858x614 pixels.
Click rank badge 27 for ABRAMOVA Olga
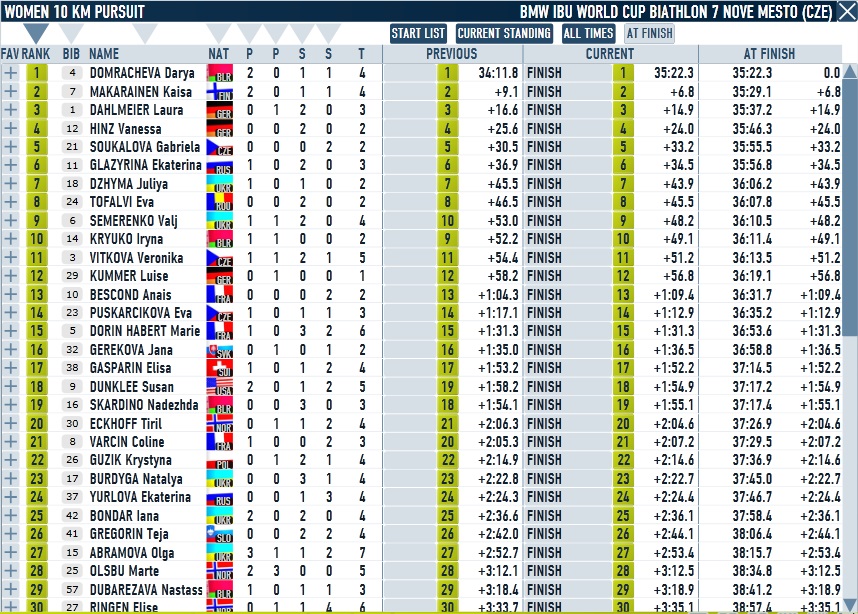[37, 552]
